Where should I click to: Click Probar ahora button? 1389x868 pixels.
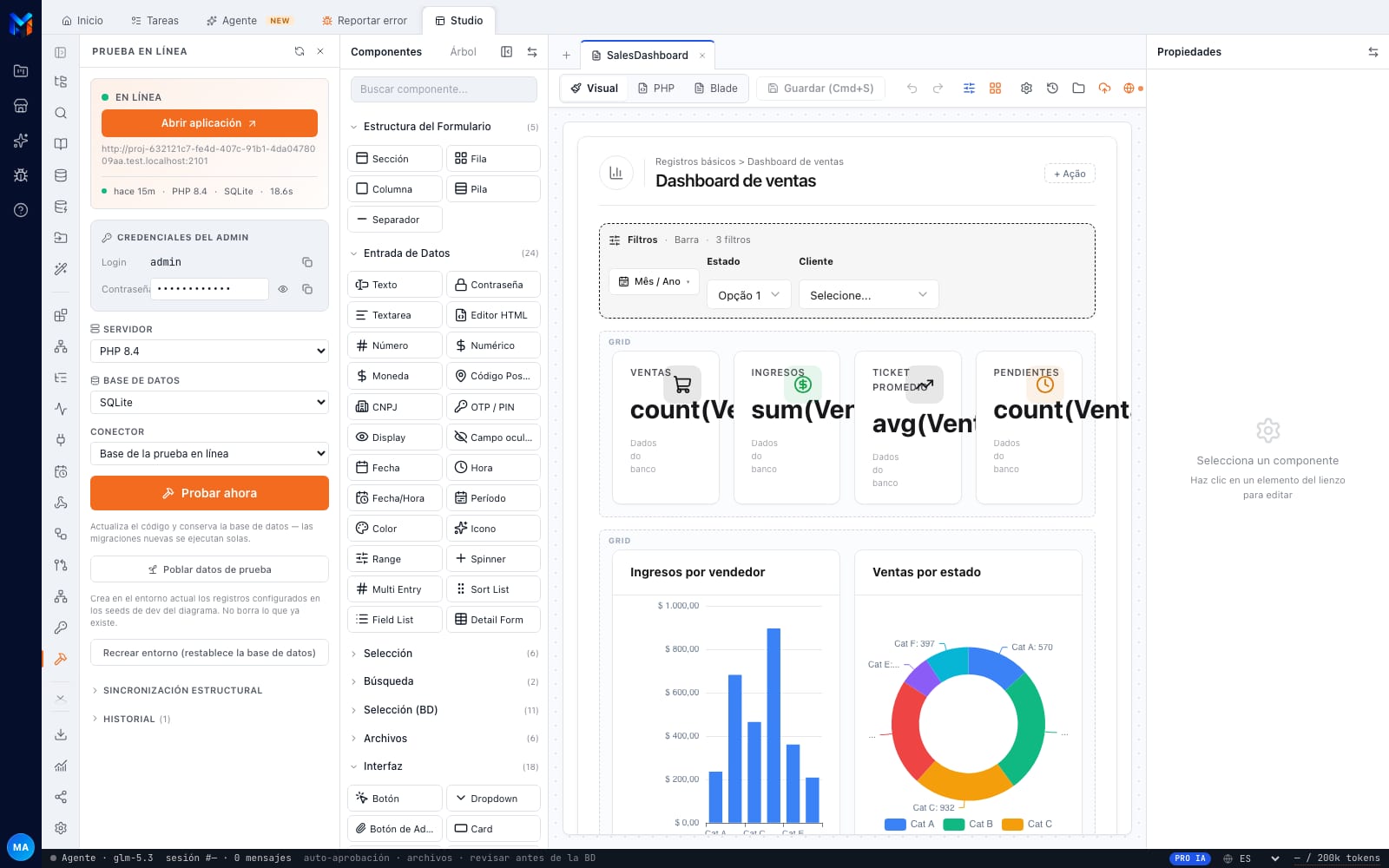tap(209, 493)
